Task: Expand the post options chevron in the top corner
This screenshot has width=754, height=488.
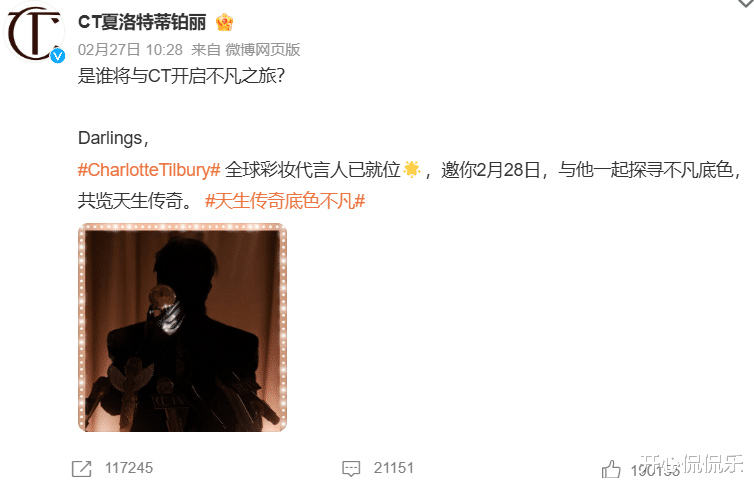Action: click(x=746, y=3)
